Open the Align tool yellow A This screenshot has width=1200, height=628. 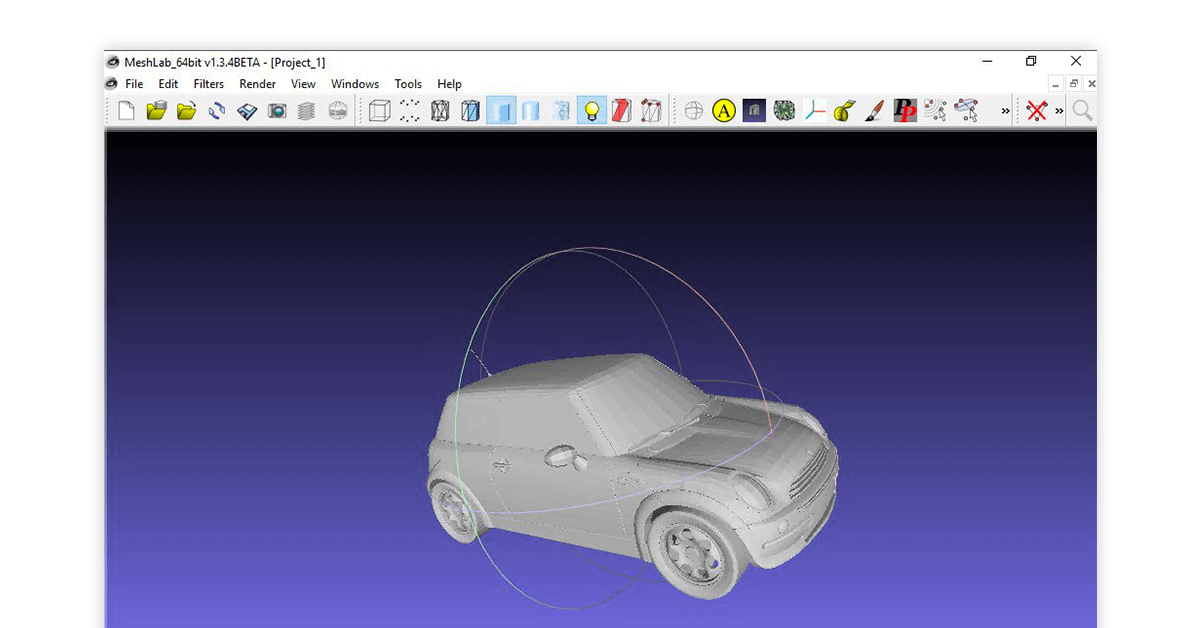coord(724,111)
